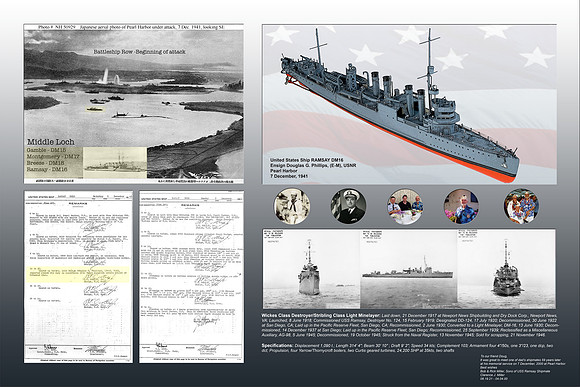Open the circular naval officer portrait

[x=348, y=206]
